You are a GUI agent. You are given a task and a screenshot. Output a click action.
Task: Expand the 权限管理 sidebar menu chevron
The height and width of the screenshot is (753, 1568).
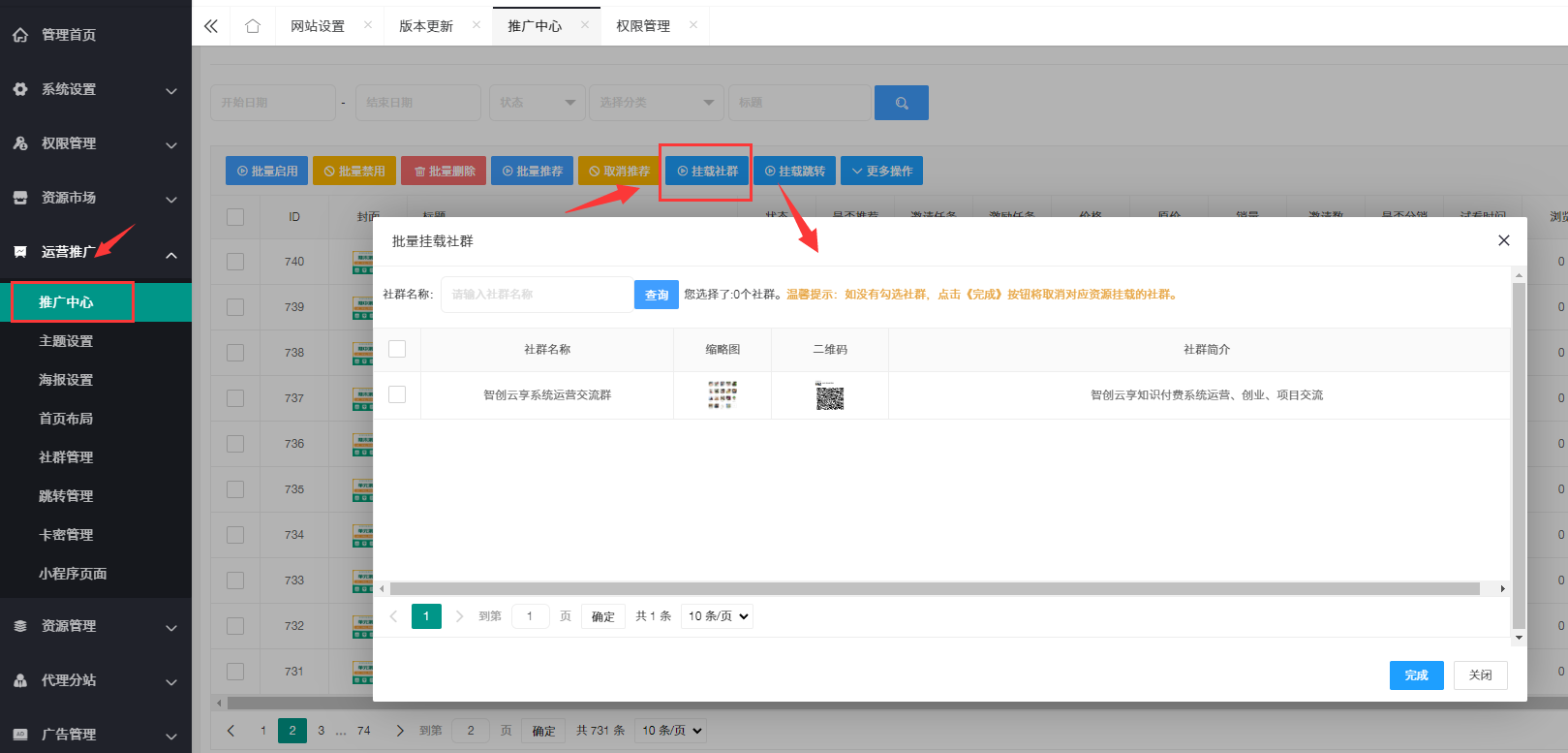(171, 144)
